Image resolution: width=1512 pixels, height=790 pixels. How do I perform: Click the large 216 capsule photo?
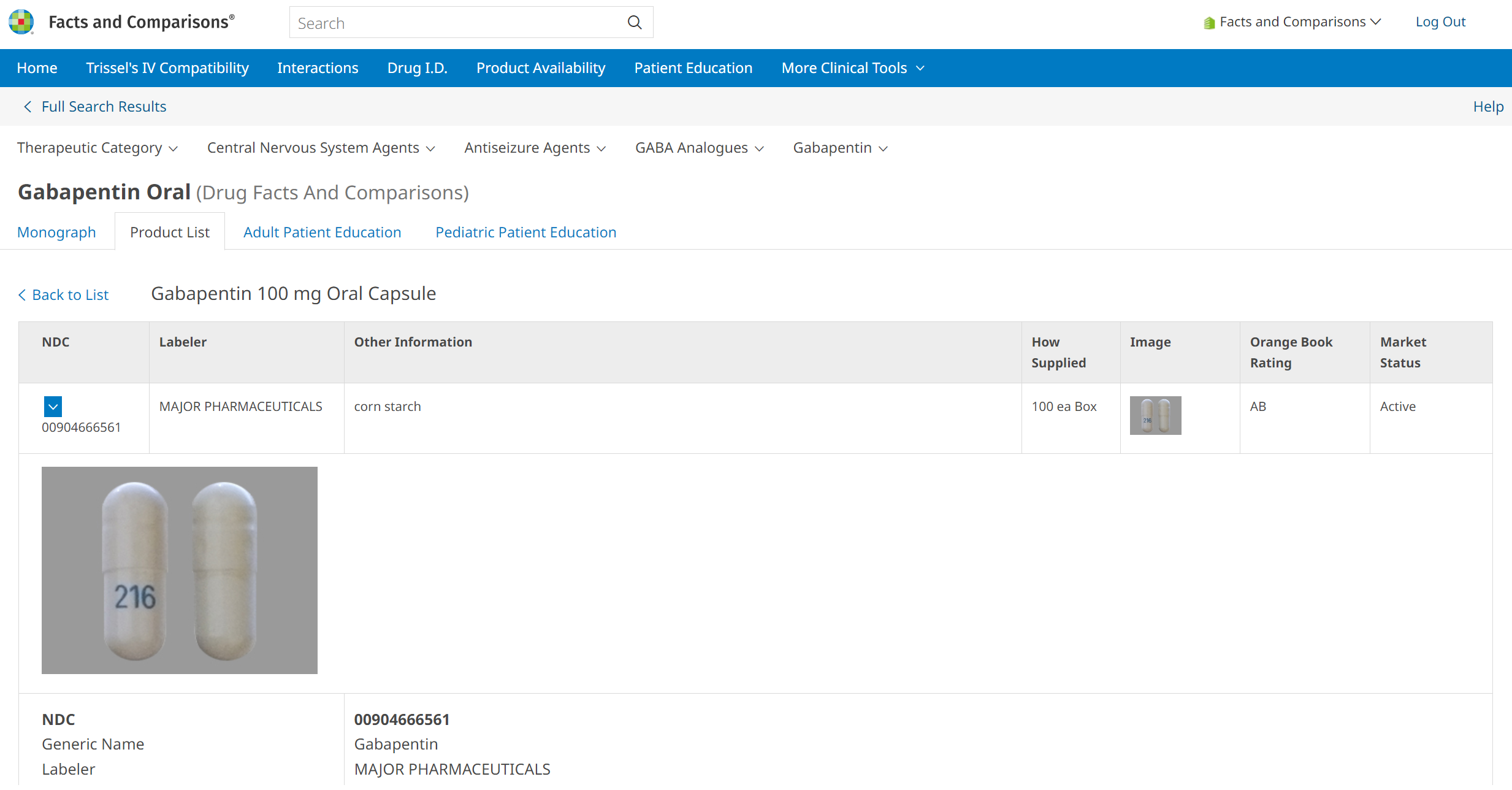[x=179, y=570]
